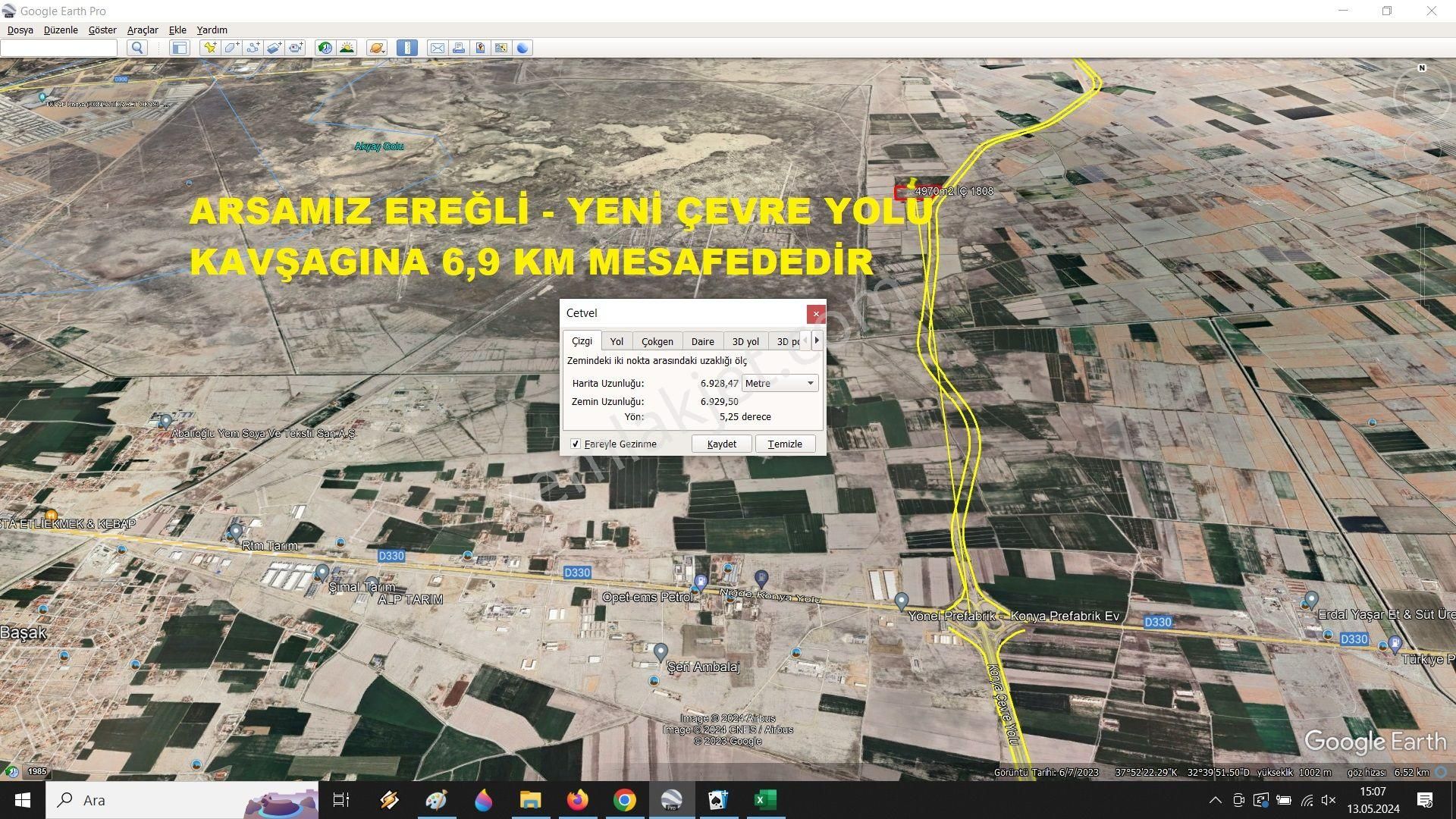Click the 1985 historical imagery marker
The image size is (1456, 819).
coord(37,771)
